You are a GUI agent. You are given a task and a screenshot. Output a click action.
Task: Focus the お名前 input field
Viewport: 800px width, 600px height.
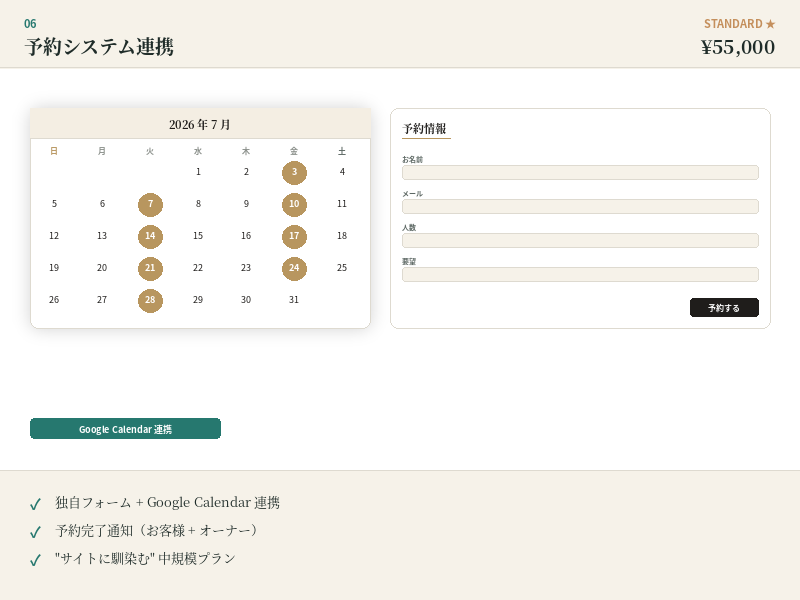click(580, 172)
